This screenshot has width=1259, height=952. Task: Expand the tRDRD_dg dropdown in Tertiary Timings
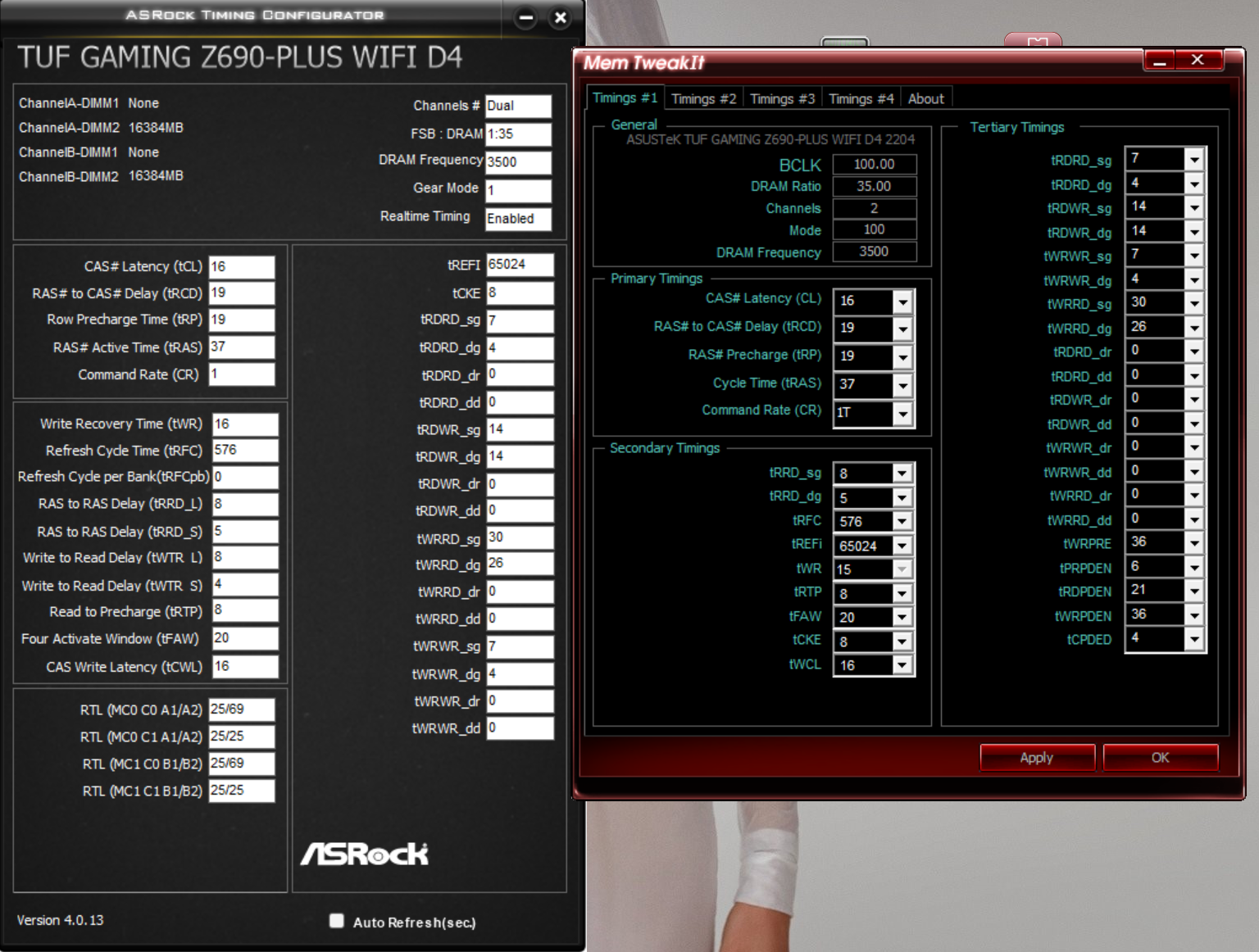(x=1194, y=184)
